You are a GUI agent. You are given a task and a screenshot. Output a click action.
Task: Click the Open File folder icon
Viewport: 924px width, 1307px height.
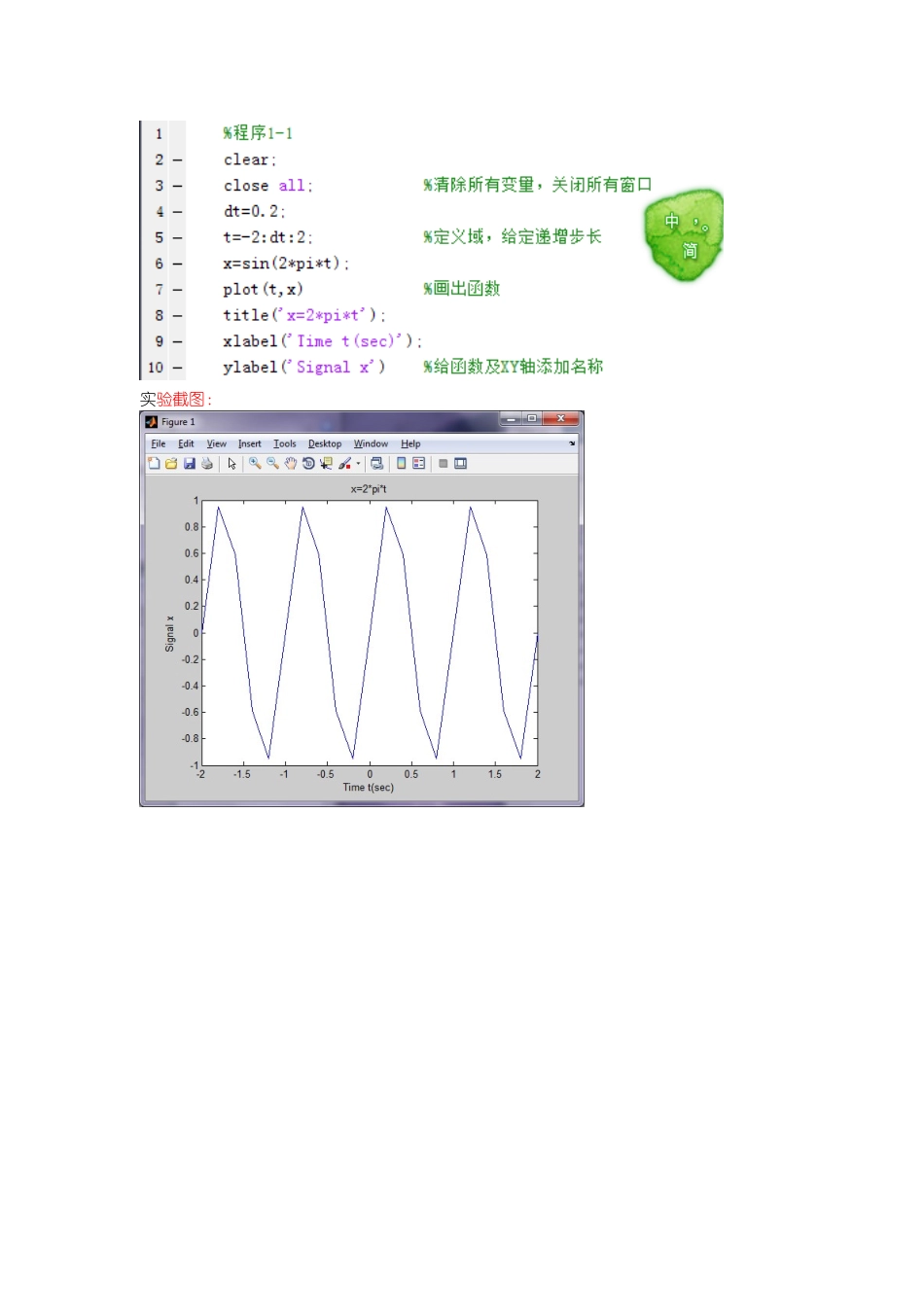coord(171,464)
